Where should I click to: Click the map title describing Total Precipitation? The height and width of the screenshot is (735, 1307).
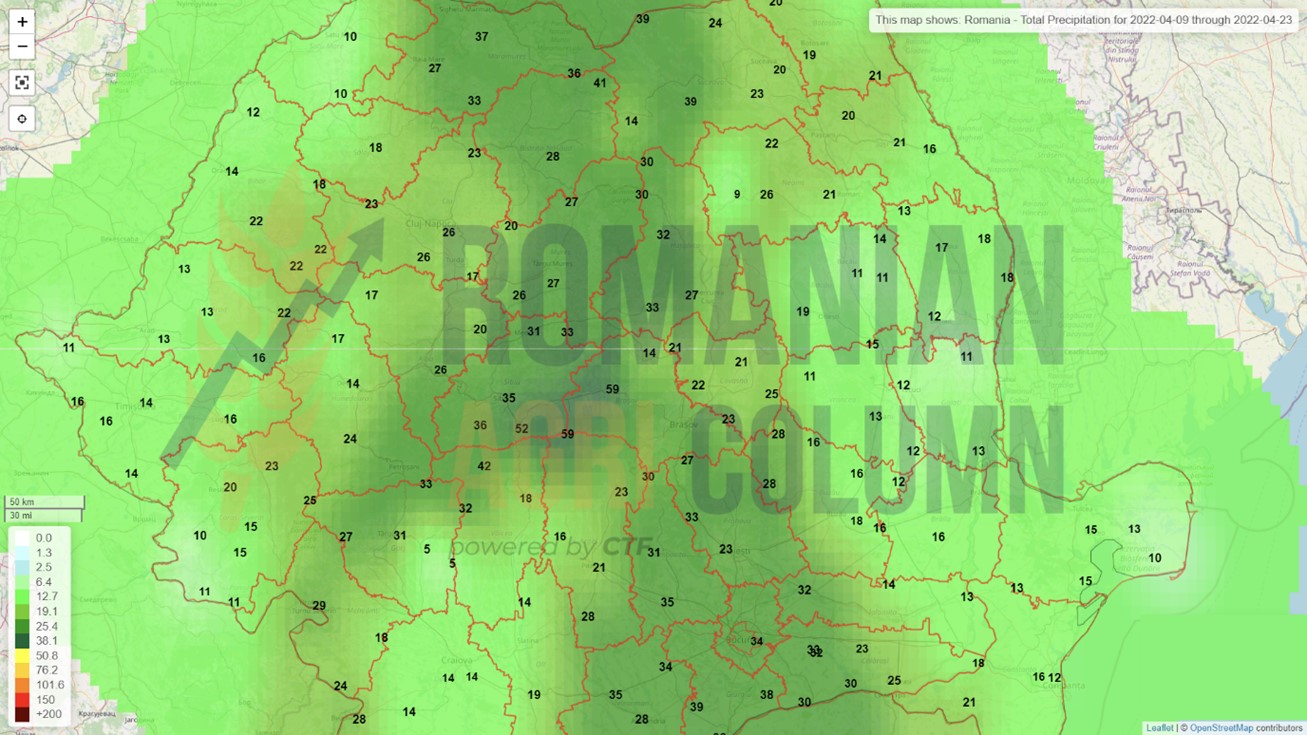click(1083, 20)
